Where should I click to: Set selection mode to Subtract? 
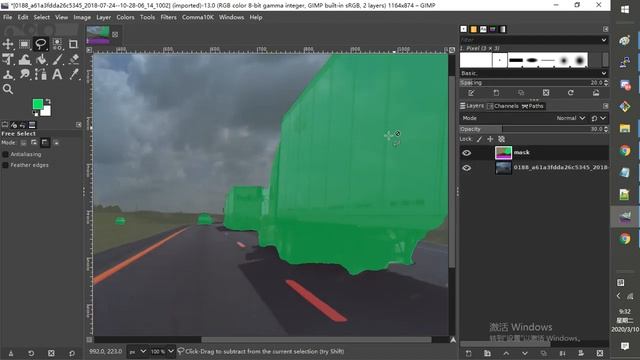45,143
